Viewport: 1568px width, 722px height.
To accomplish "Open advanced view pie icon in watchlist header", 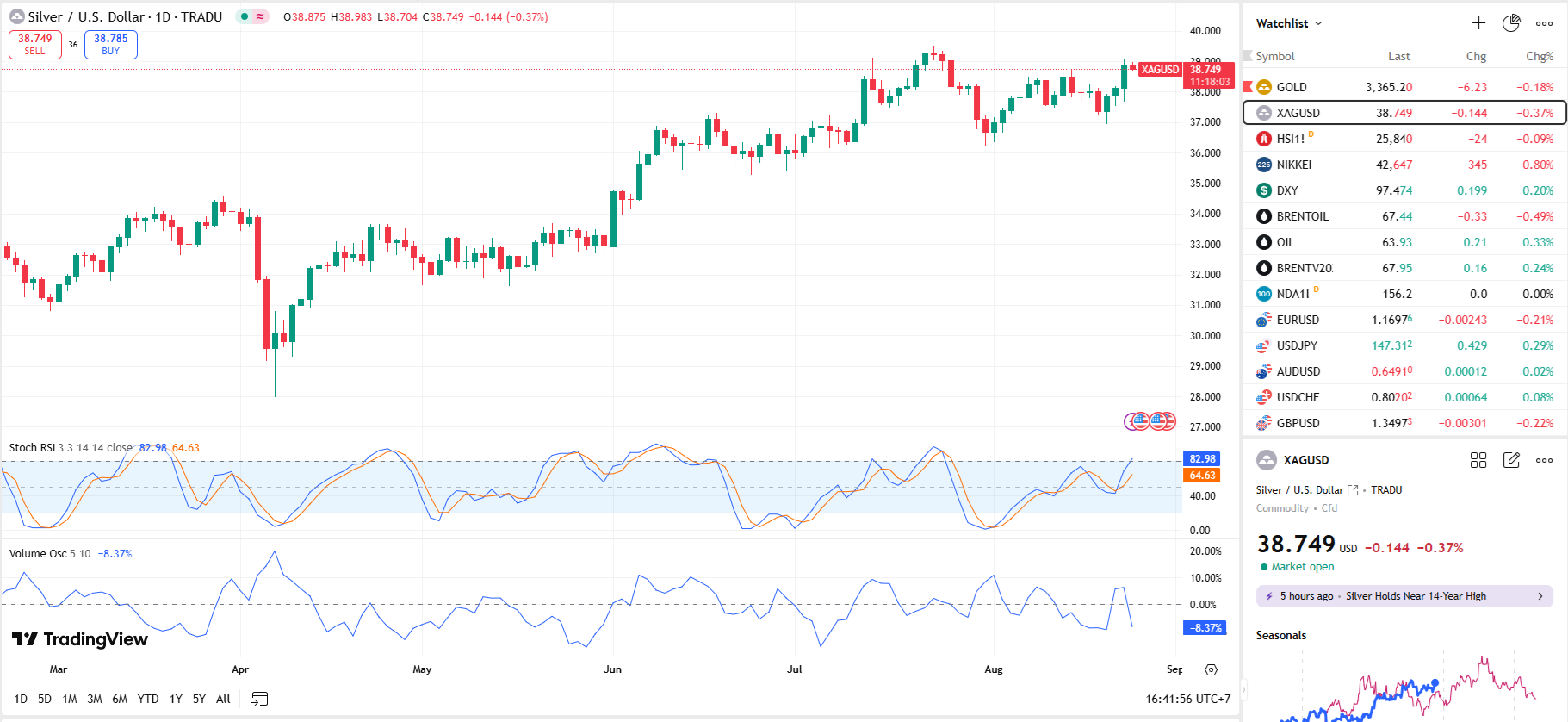I will 1511,23.
